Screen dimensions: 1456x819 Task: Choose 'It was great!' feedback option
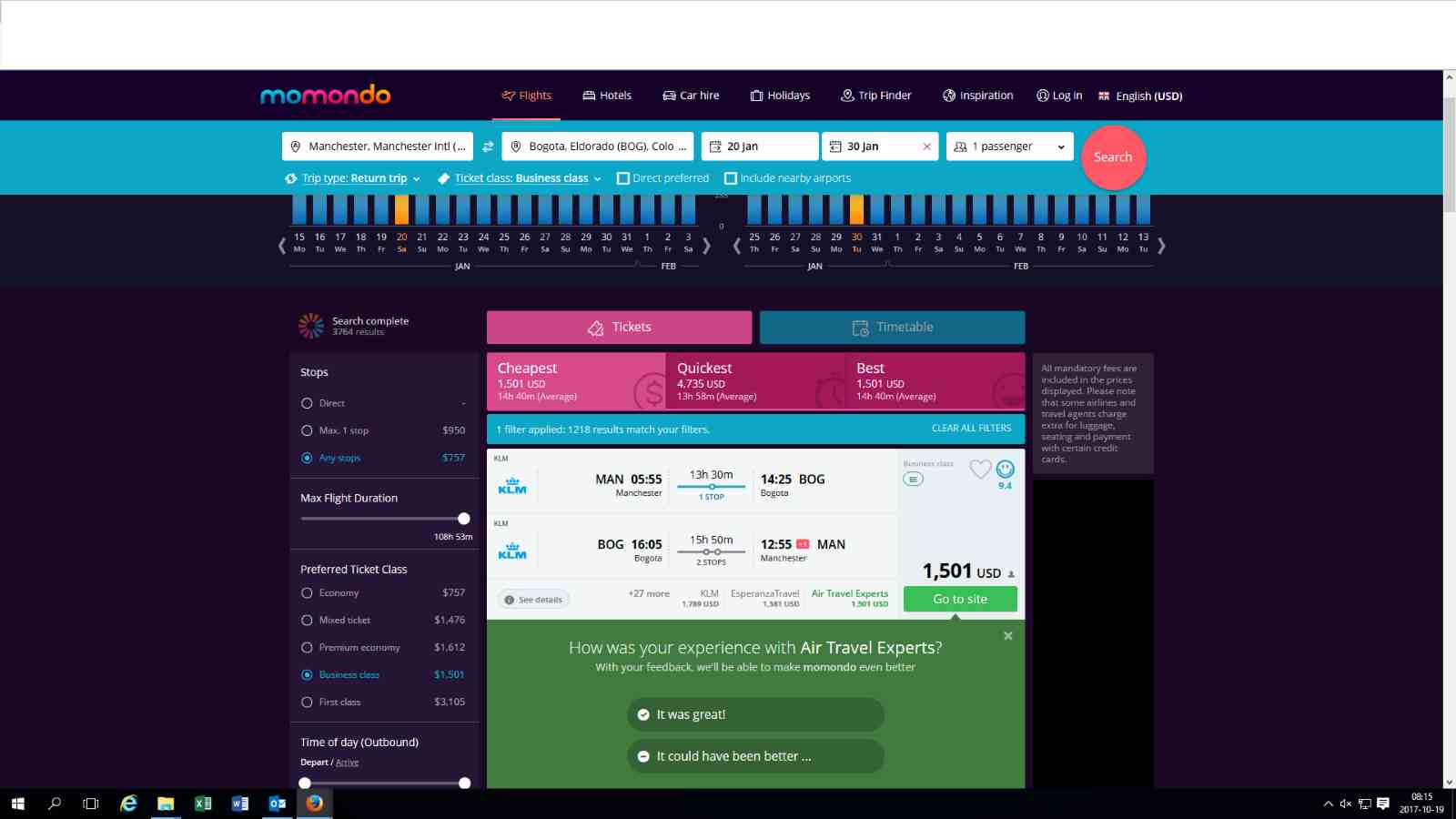pos(755,714)
